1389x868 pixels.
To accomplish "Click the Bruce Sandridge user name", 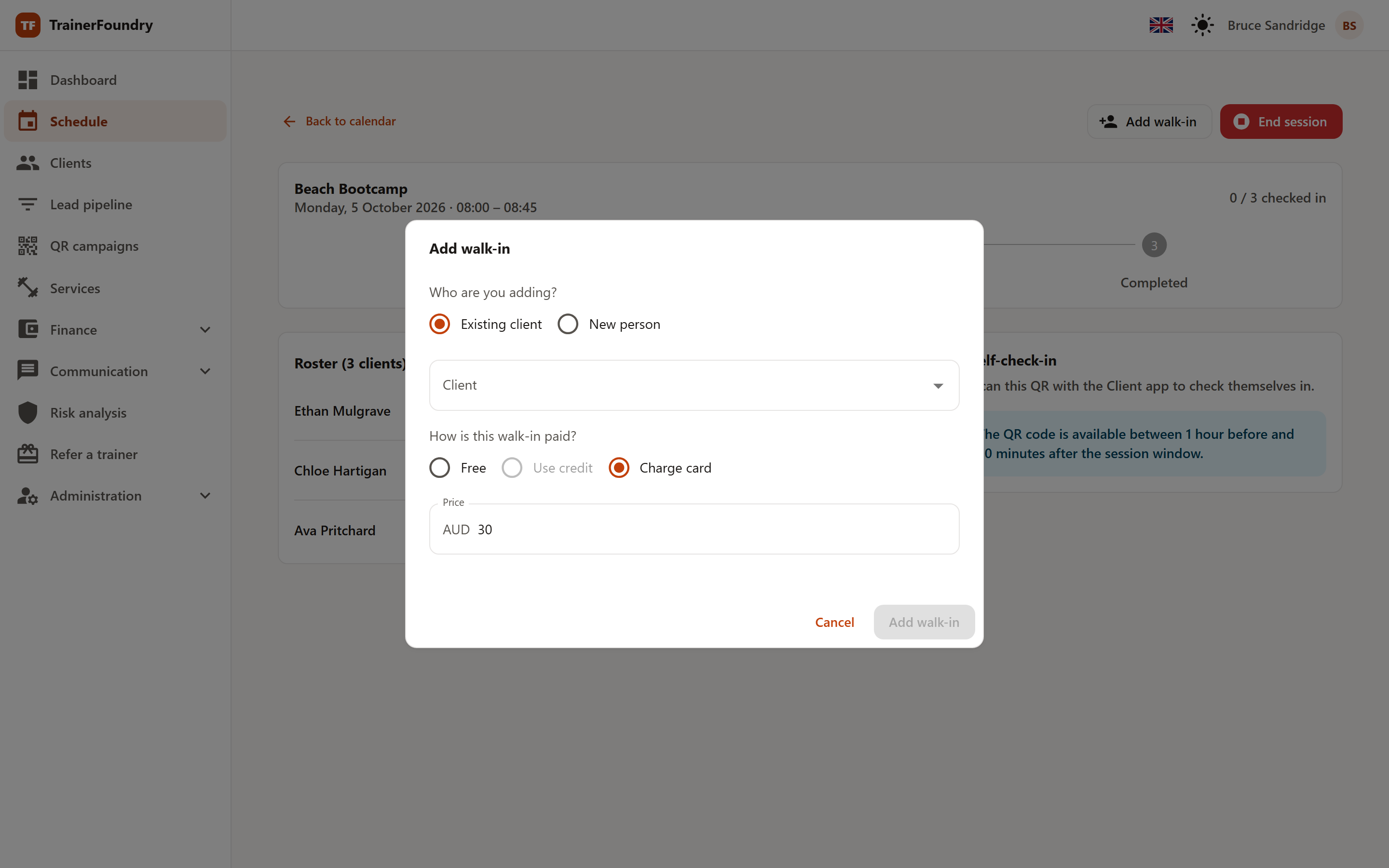I will click(1276, 25).
